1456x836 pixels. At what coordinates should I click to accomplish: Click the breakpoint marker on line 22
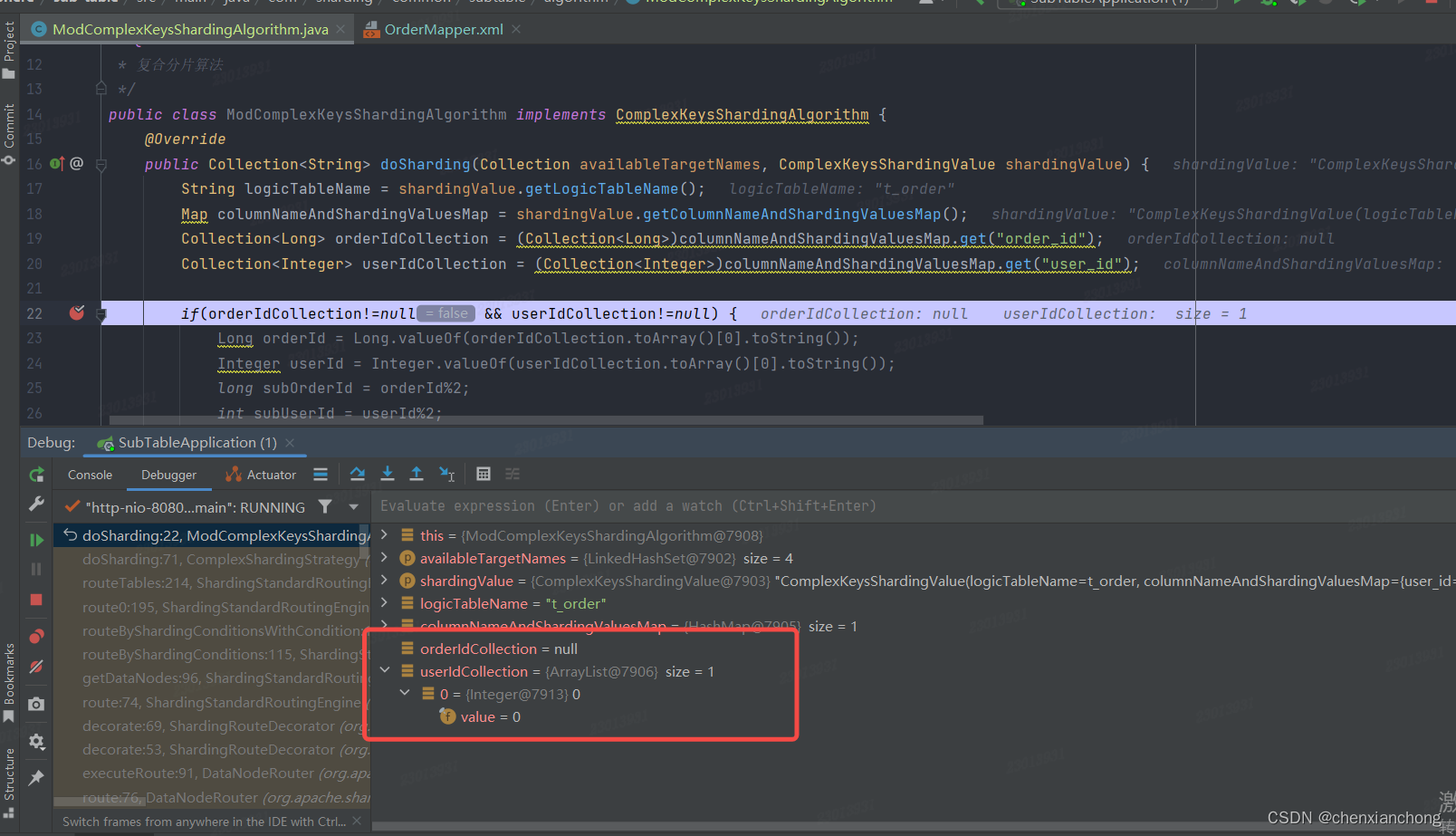[x=77, y=313]
